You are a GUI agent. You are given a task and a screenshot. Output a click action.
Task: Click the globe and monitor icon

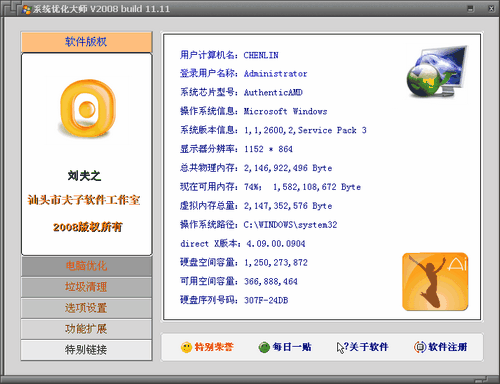coord(437,72)
